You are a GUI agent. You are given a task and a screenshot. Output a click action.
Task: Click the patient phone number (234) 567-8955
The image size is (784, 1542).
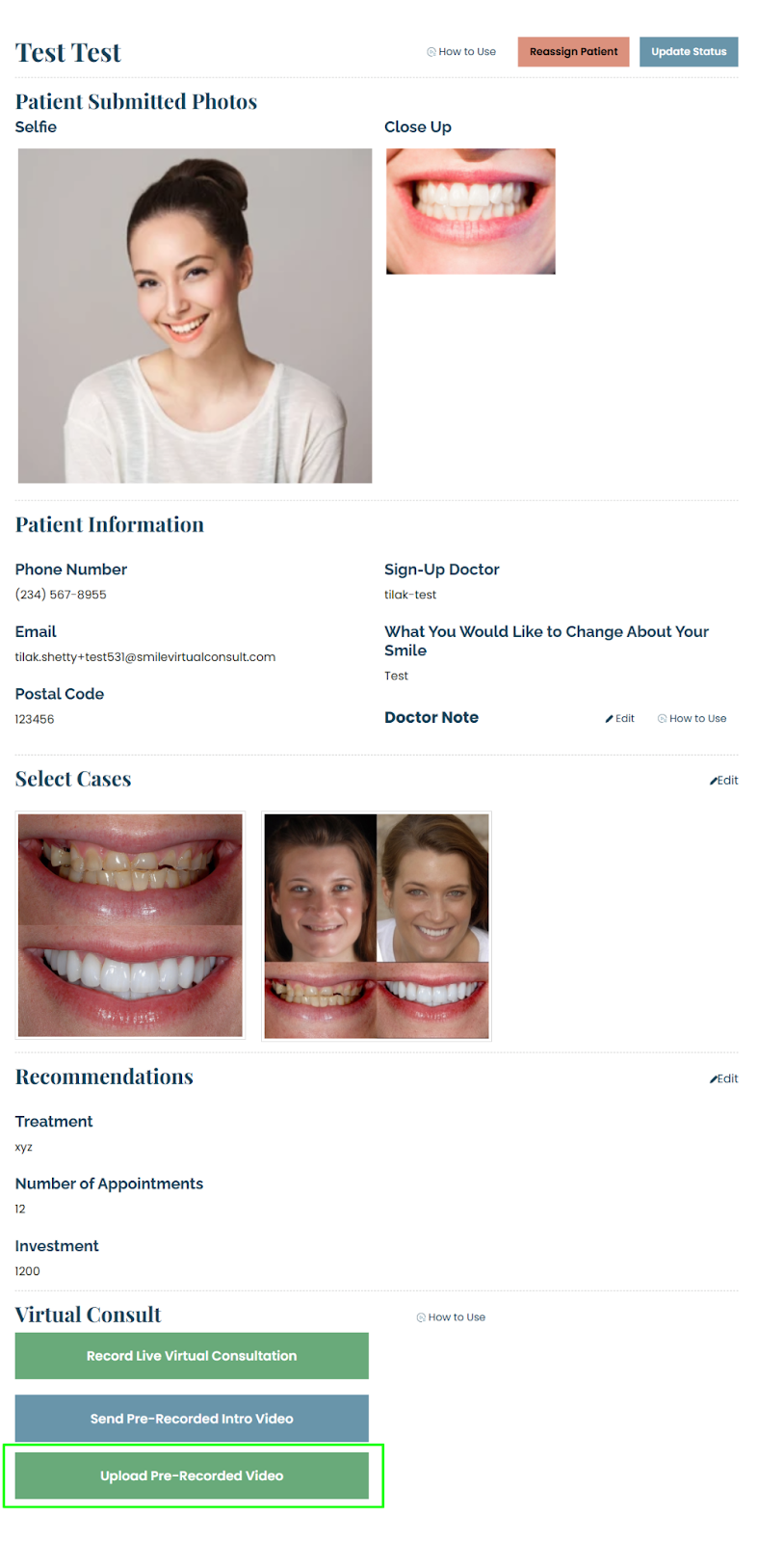pyautogui.click(x=61, y=595)
